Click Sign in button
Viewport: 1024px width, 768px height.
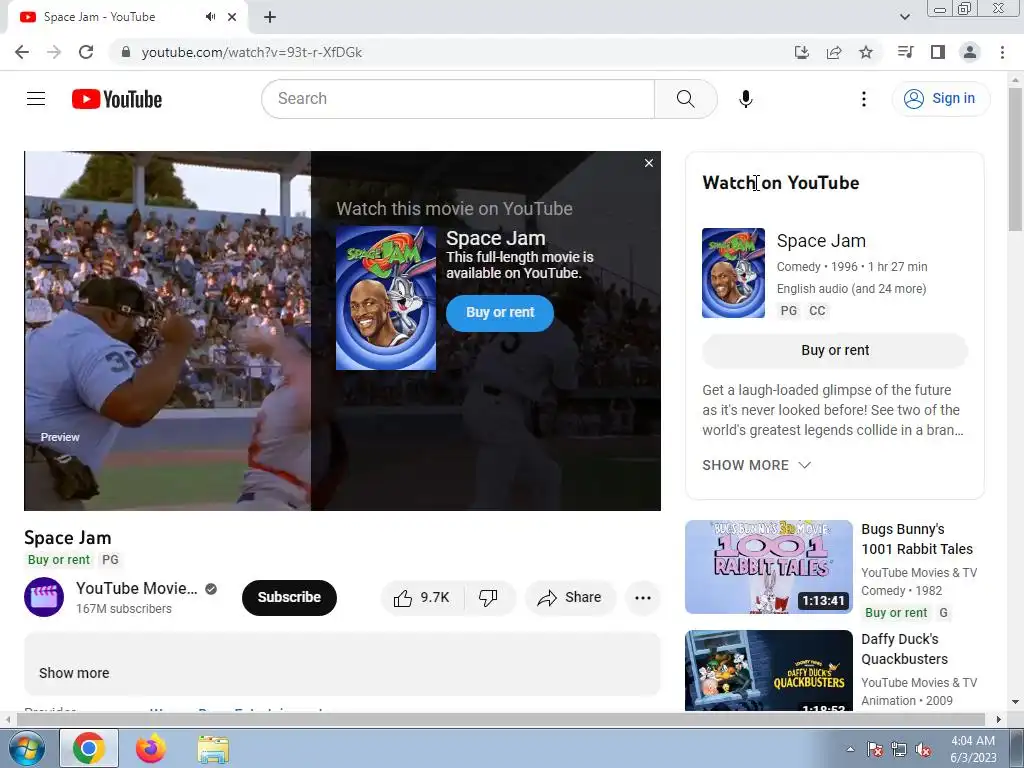click(941, 99)
